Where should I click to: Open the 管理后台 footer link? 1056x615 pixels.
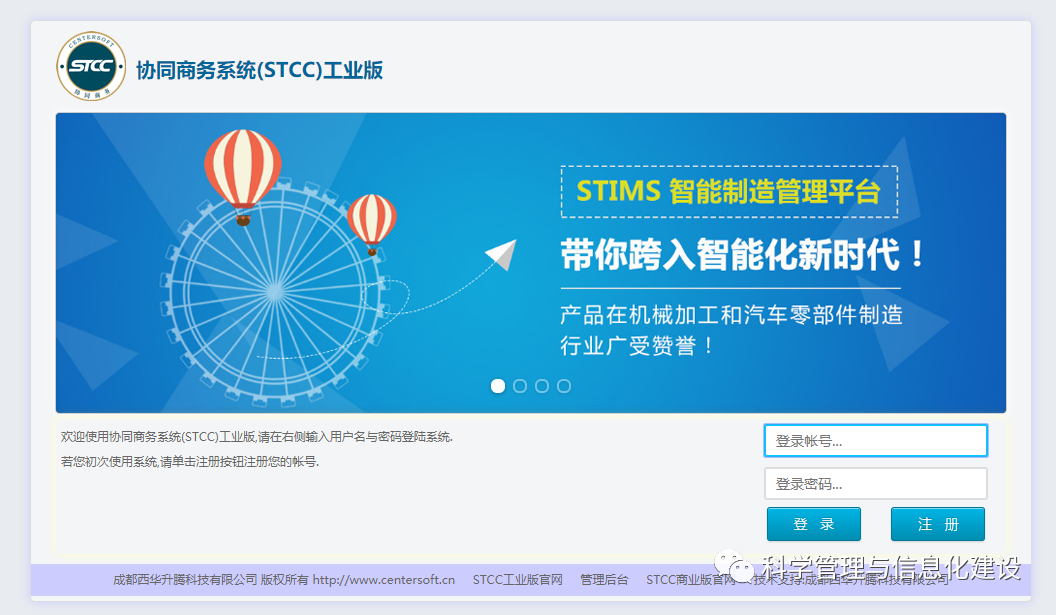(x=604, y=580)
